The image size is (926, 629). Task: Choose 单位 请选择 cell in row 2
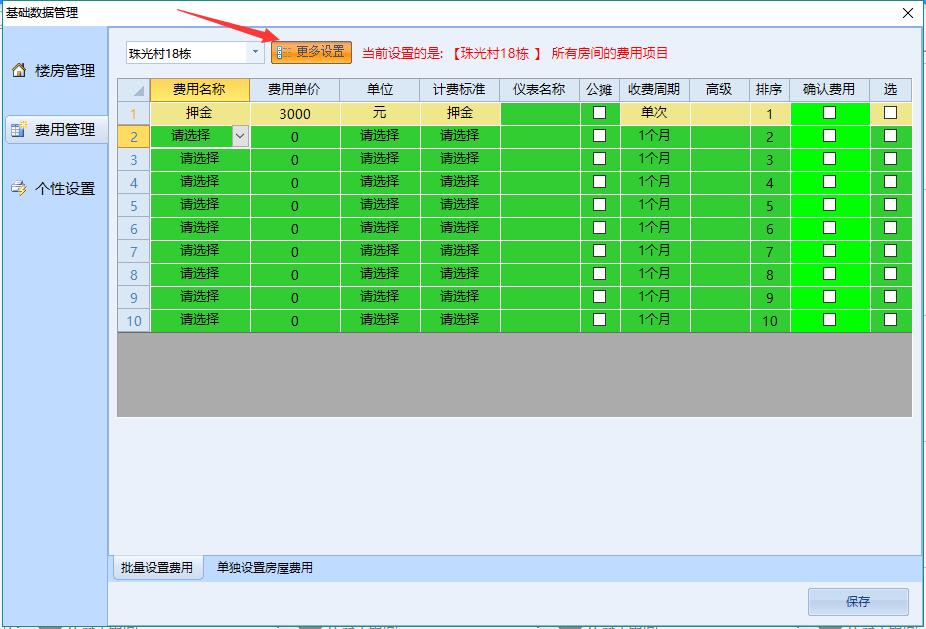click(x=380, y=136)
